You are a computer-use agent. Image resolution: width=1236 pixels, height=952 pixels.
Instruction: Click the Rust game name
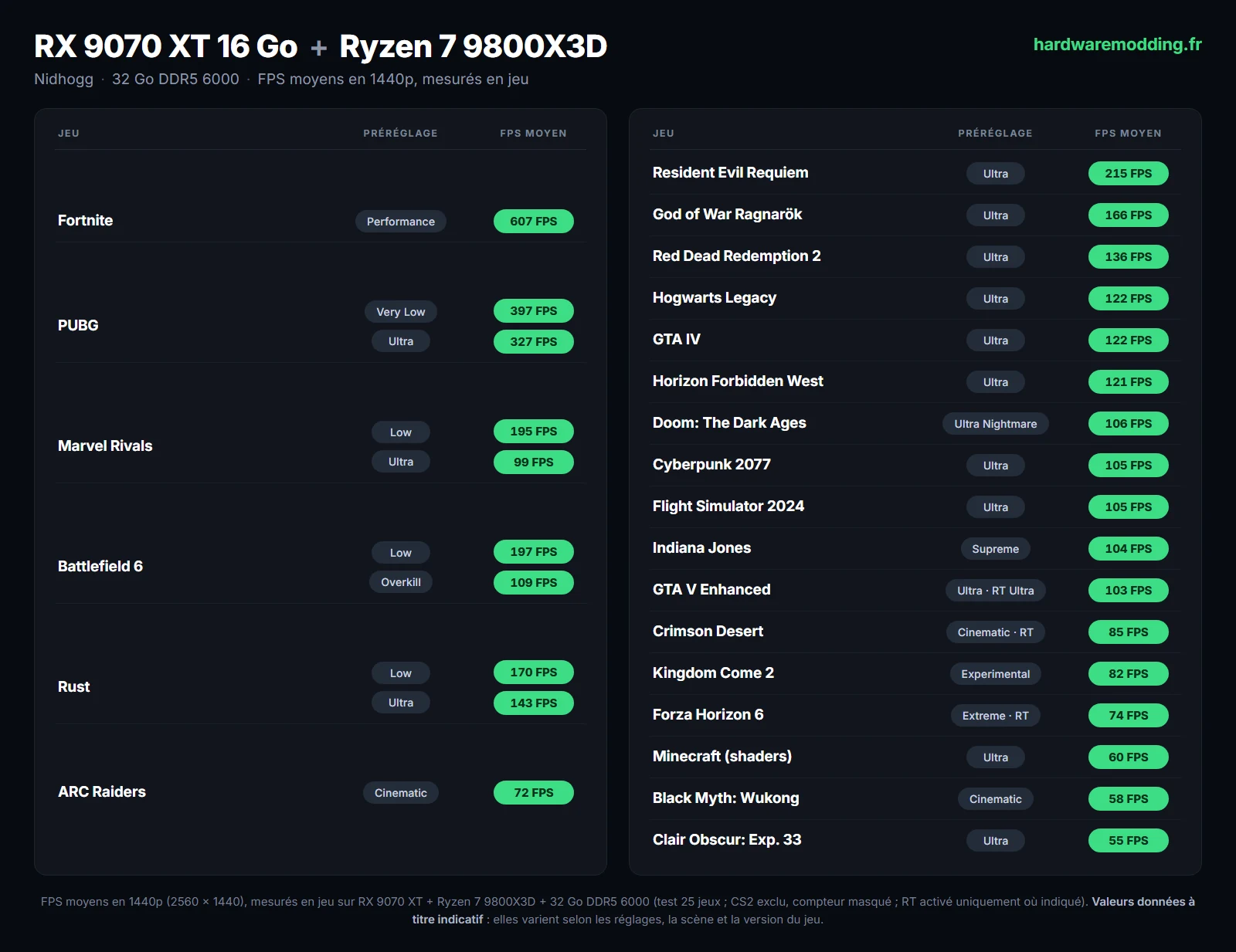point(74,687)
